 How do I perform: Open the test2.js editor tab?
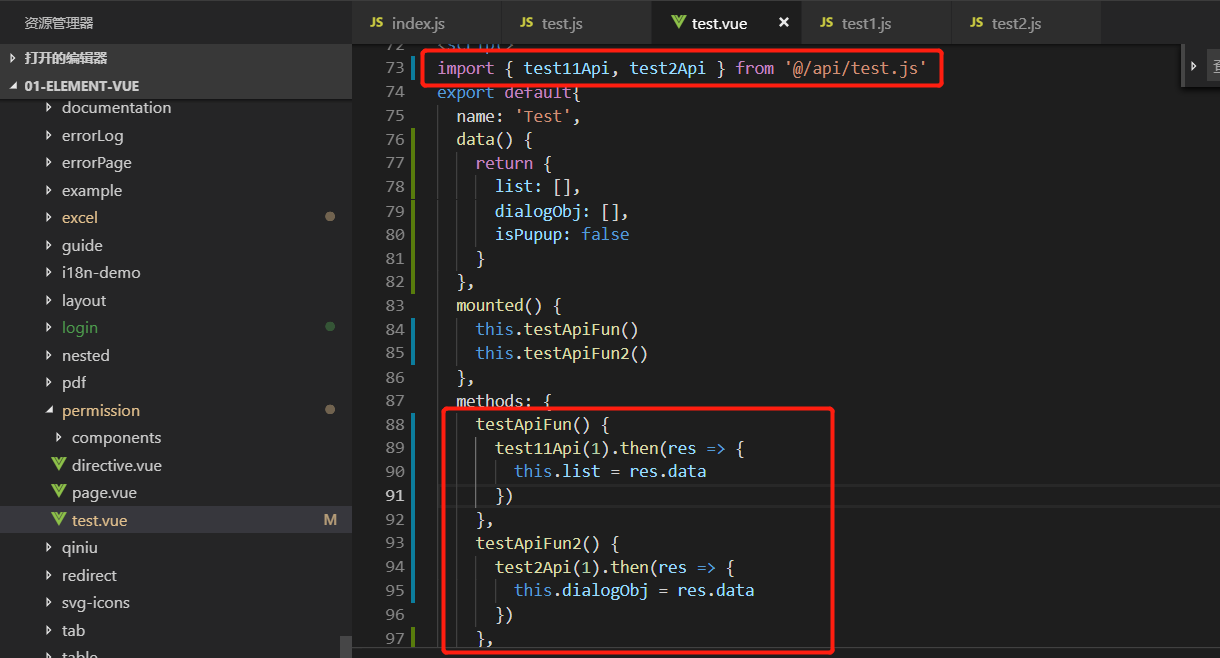(x=1026, y=22)
